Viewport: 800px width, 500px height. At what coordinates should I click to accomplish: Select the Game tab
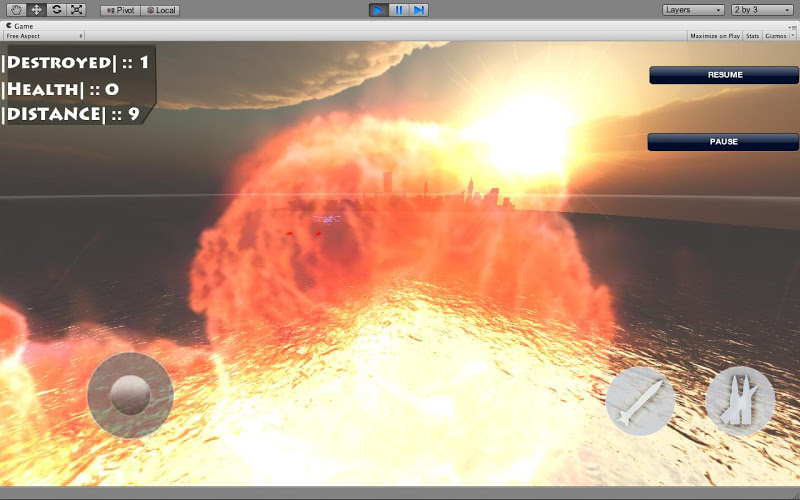pyautogui.click(x=20, y=26)
